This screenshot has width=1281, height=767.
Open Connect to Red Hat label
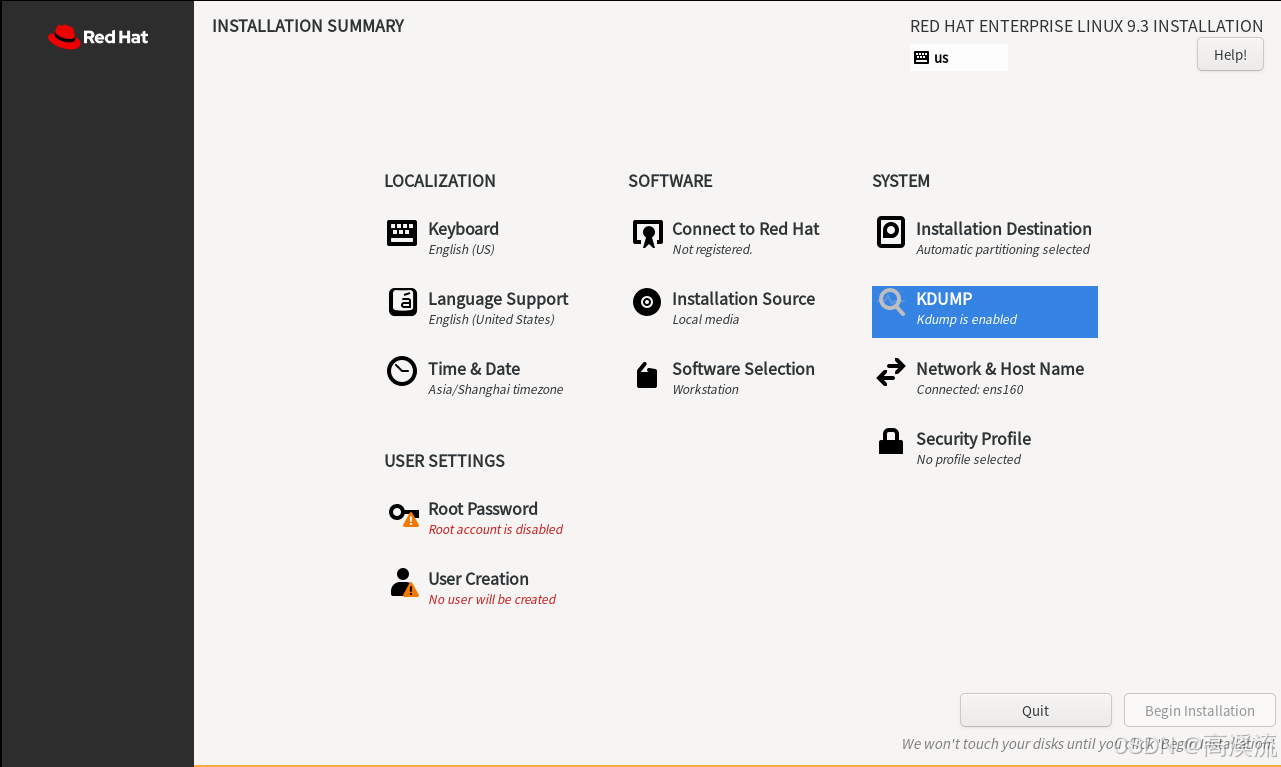[745, 229]
